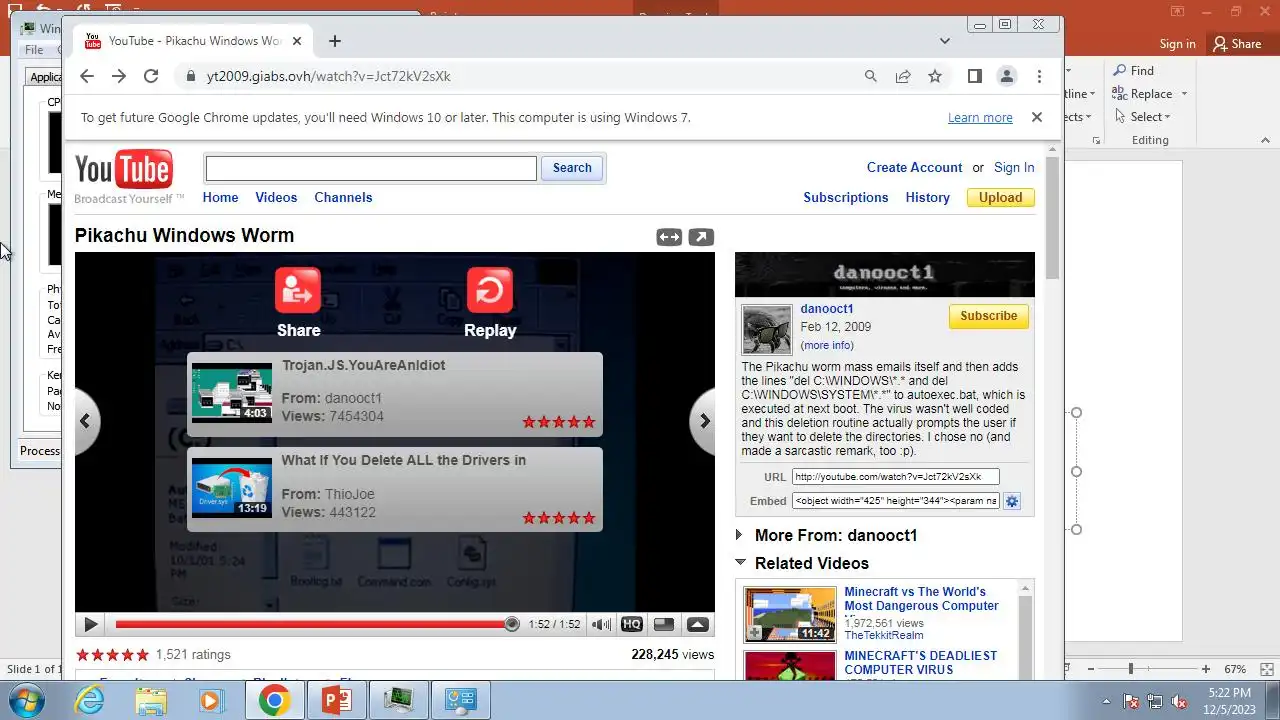Subscribe to danooct1 channel
The width and height of the screenshot is (1280, 720).
[989, 316]
